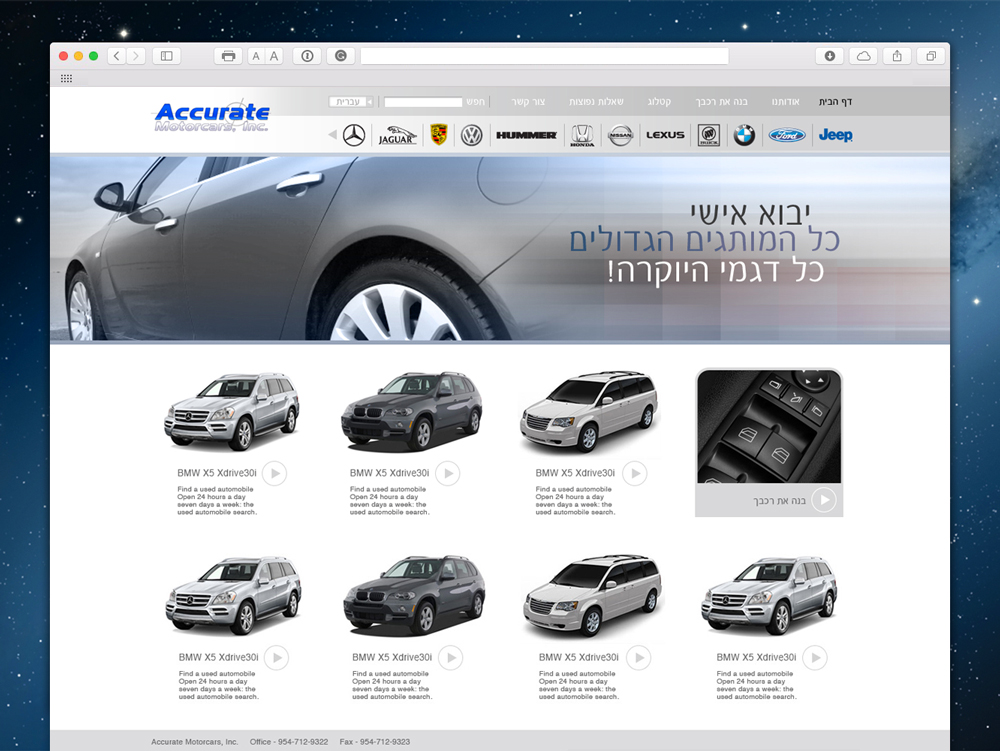Viewport: 1000px width, 751px height.
Task: Select the Lexus brand logo
Action: [x=665, y=135]
